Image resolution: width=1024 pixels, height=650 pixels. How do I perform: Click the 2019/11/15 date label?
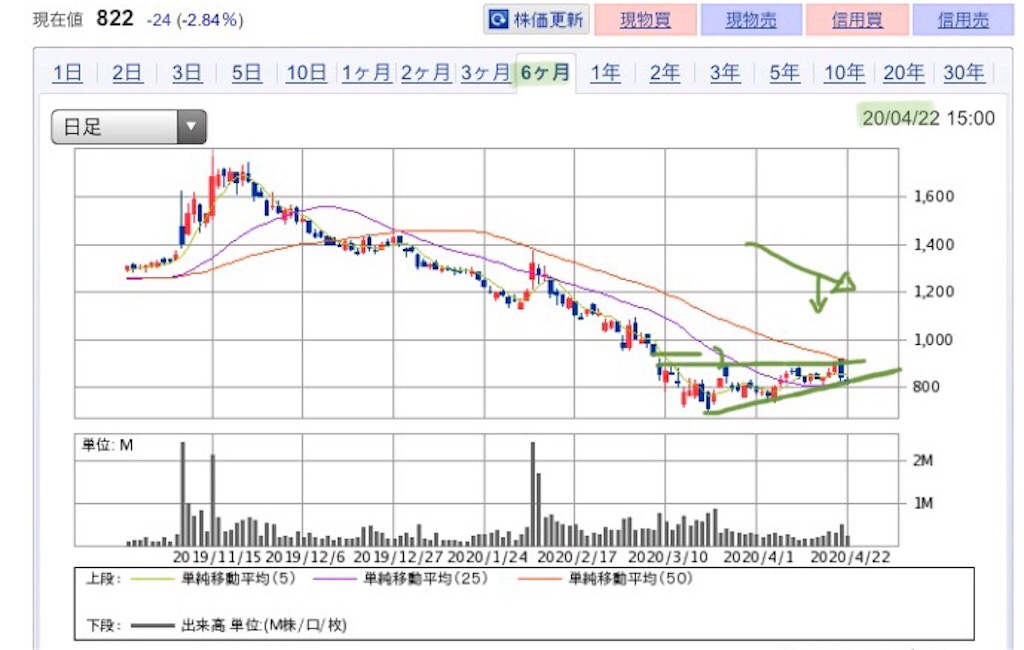217,557
